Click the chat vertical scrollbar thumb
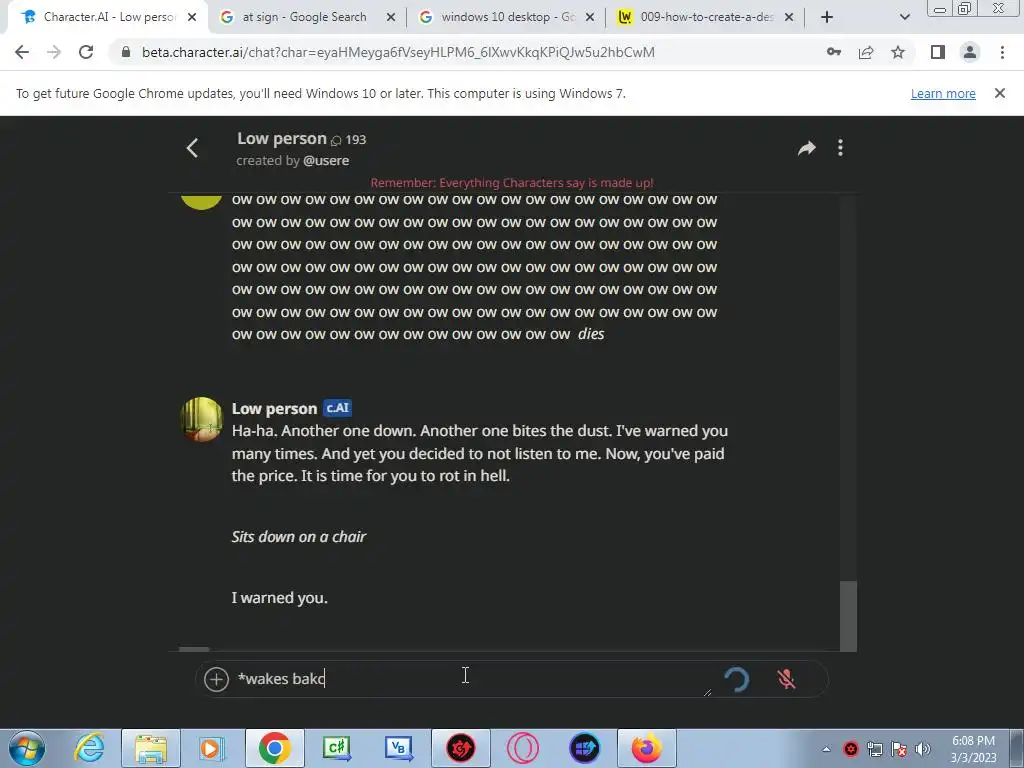 pos(848,615)
